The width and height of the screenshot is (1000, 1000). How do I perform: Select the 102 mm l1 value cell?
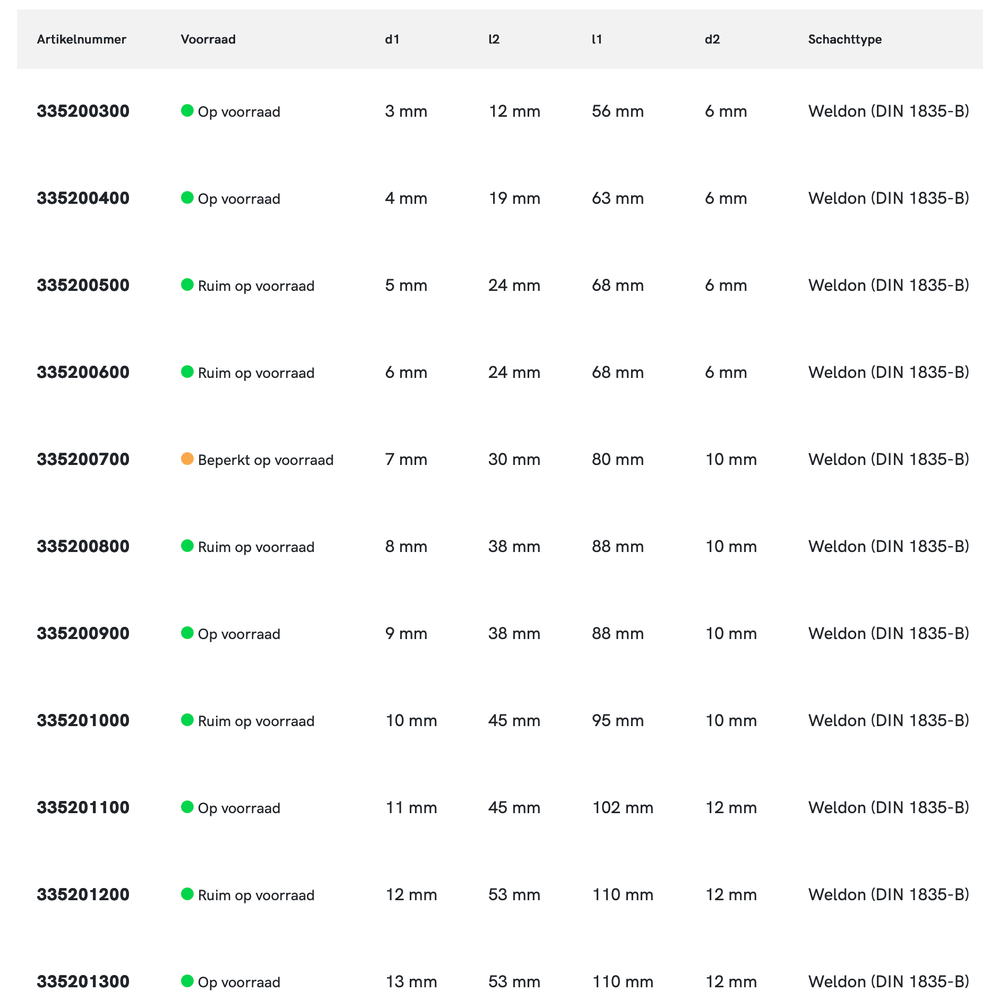click(622, 808)
